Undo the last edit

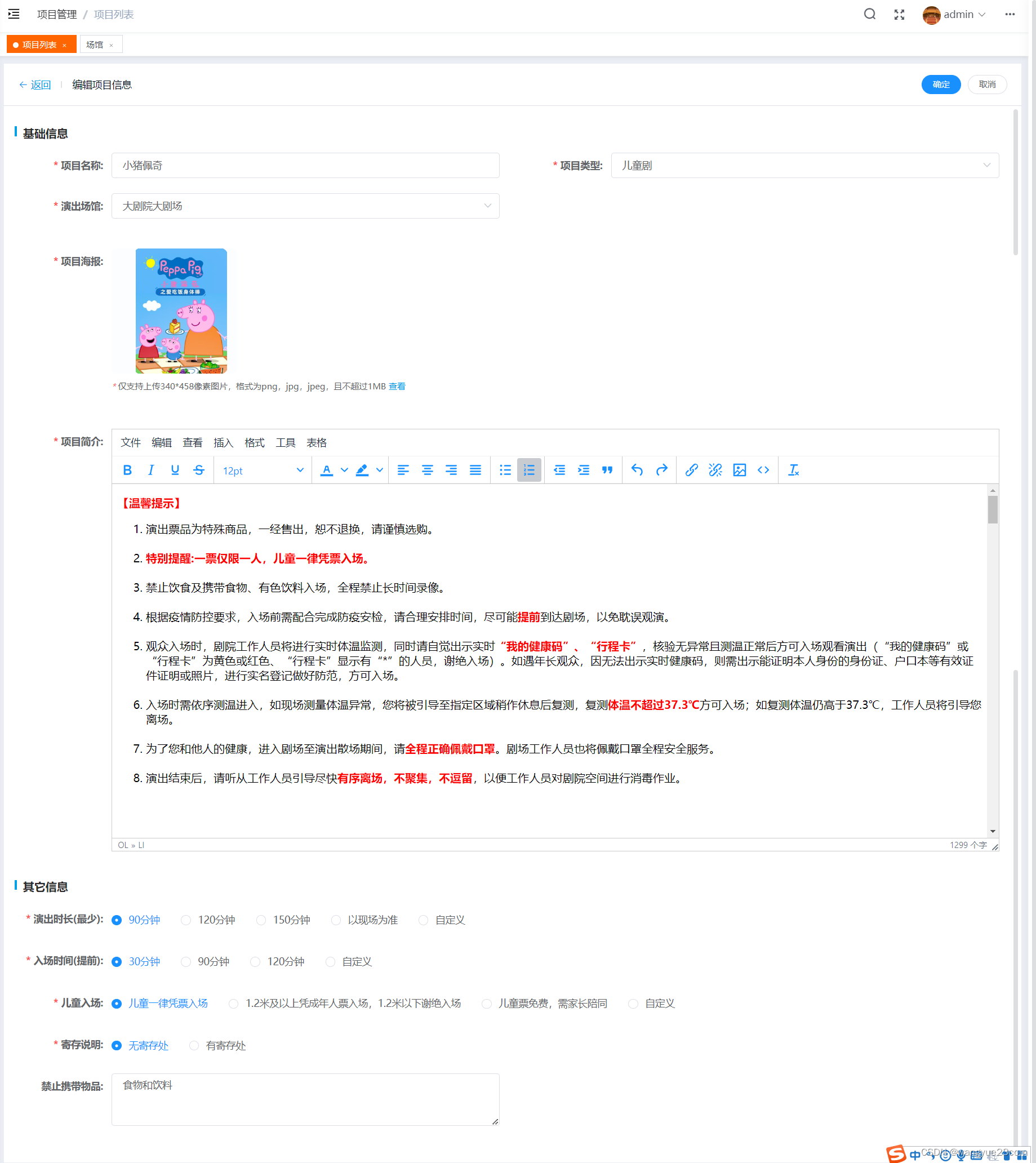(x=637, y=470)
